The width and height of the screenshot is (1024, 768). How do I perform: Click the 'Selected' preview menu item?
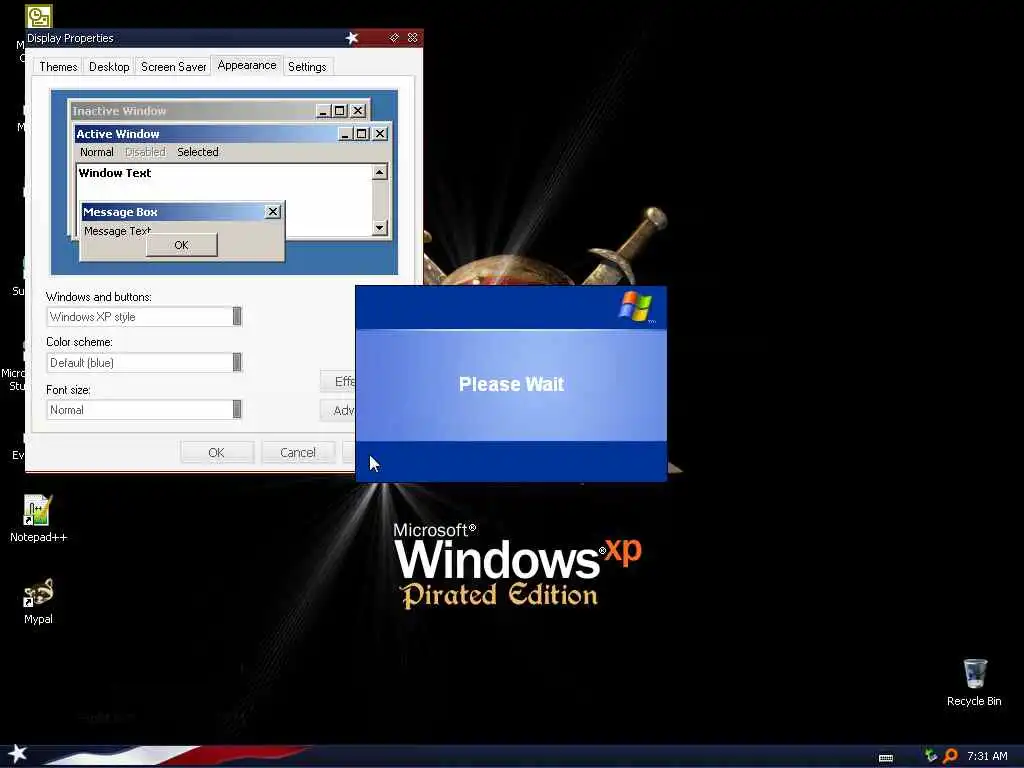coord(198,152)
